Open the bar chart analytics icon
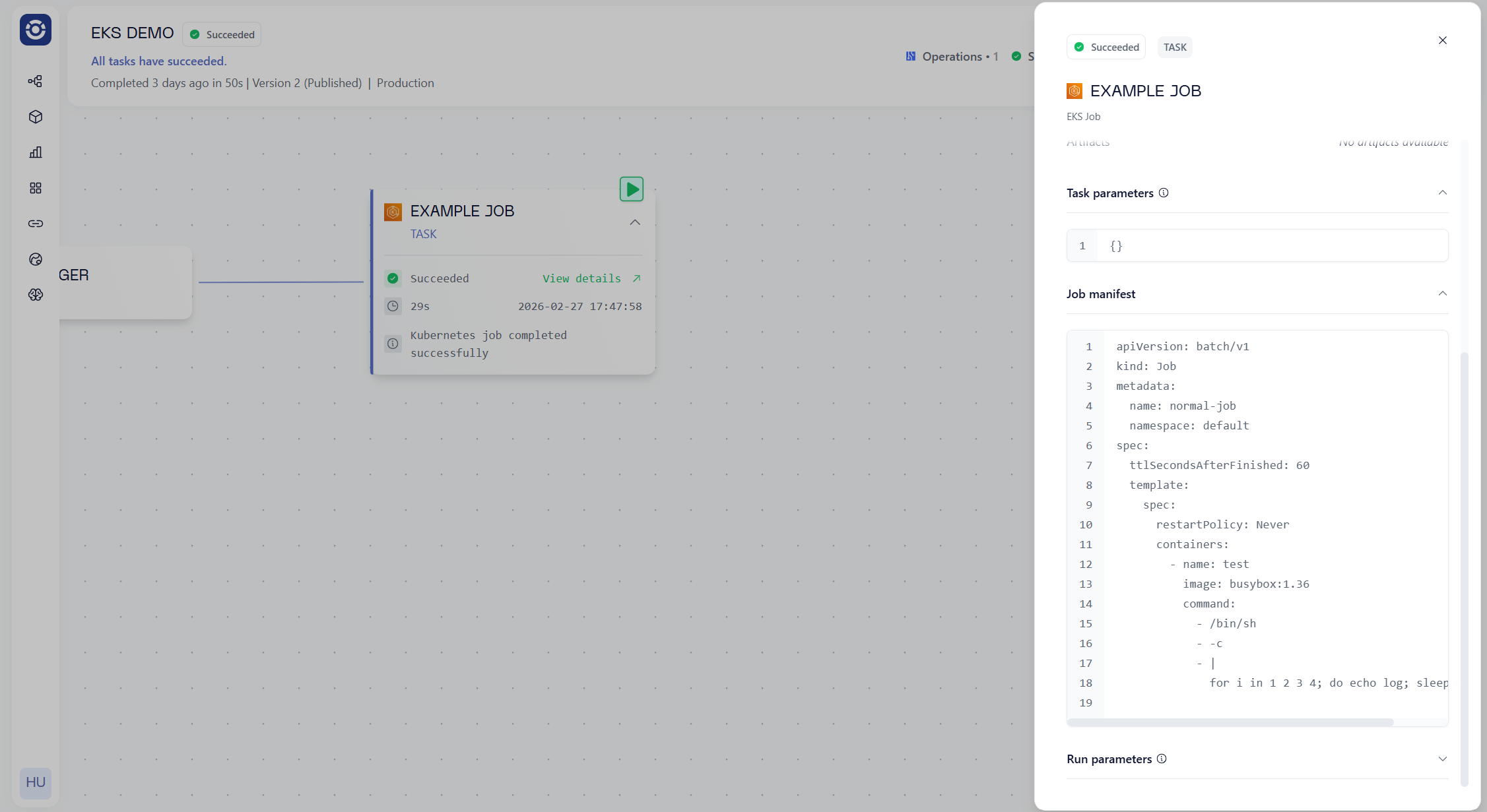 (x=36, y=152)
